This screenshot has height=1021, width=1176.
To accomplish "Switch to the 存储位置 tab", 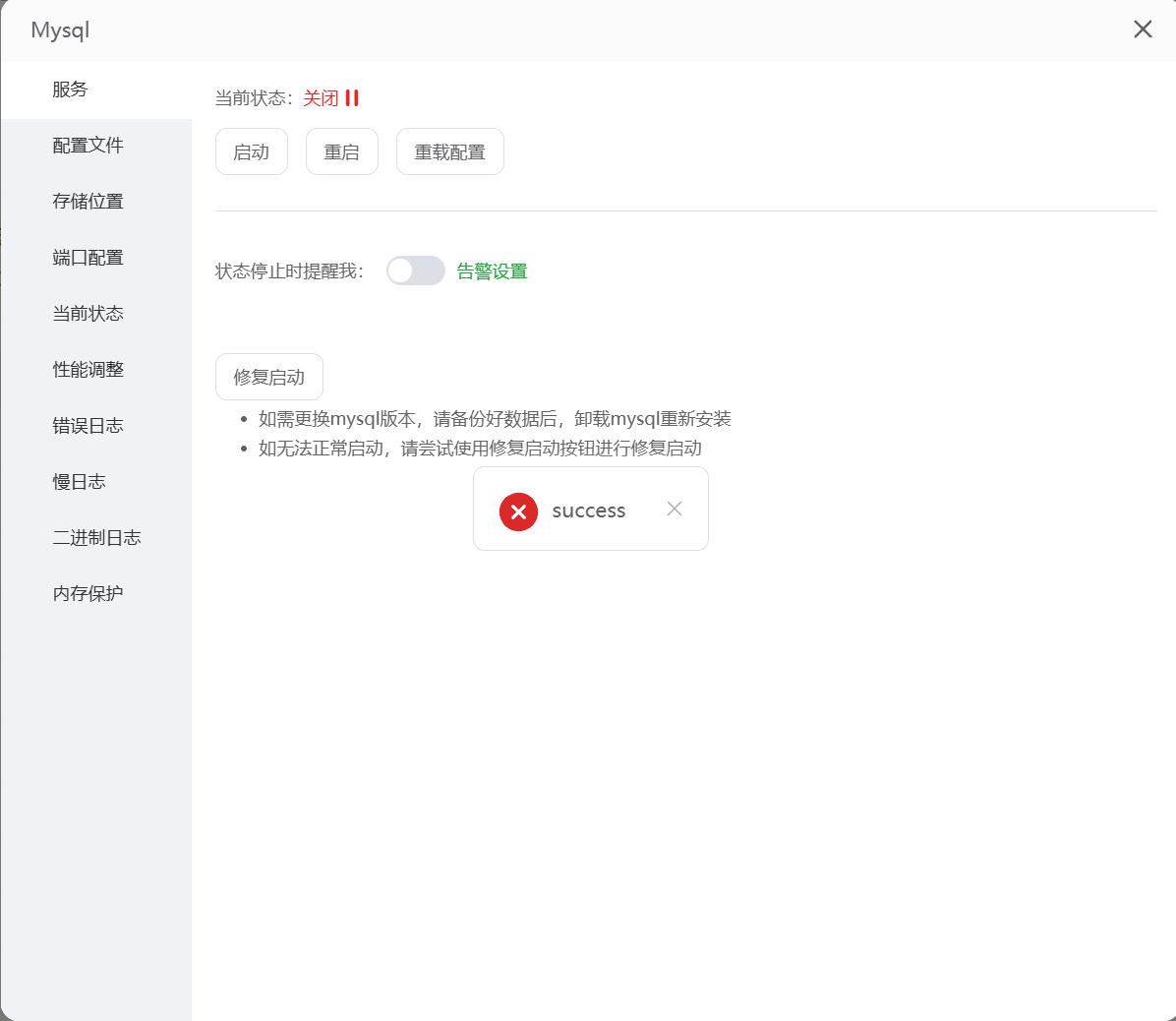I will pyautogui.click(x=88, y=202).
